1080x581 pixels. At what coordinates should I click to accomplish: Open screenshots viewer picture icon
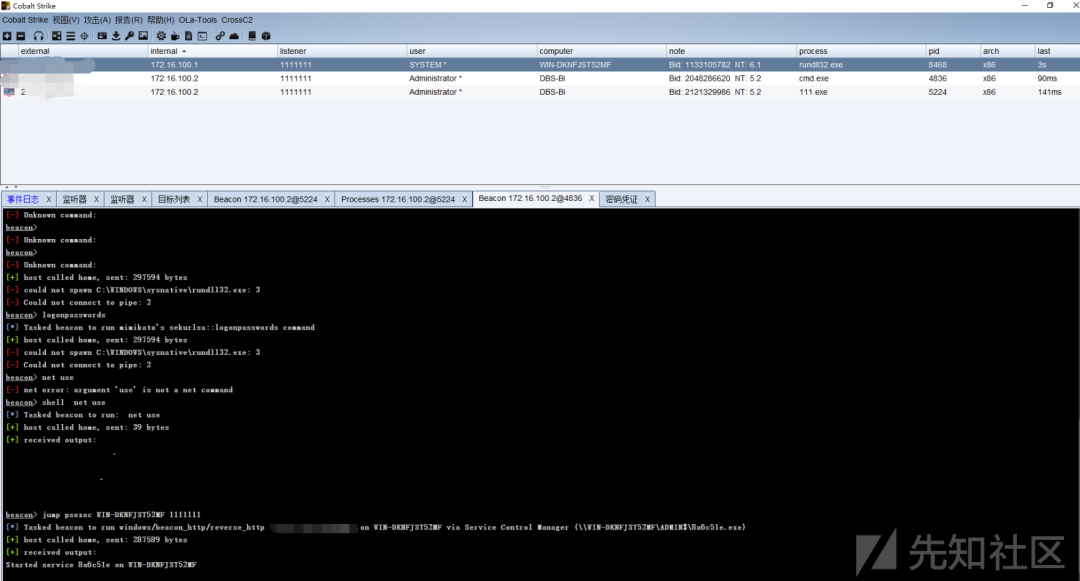[143, 36]
